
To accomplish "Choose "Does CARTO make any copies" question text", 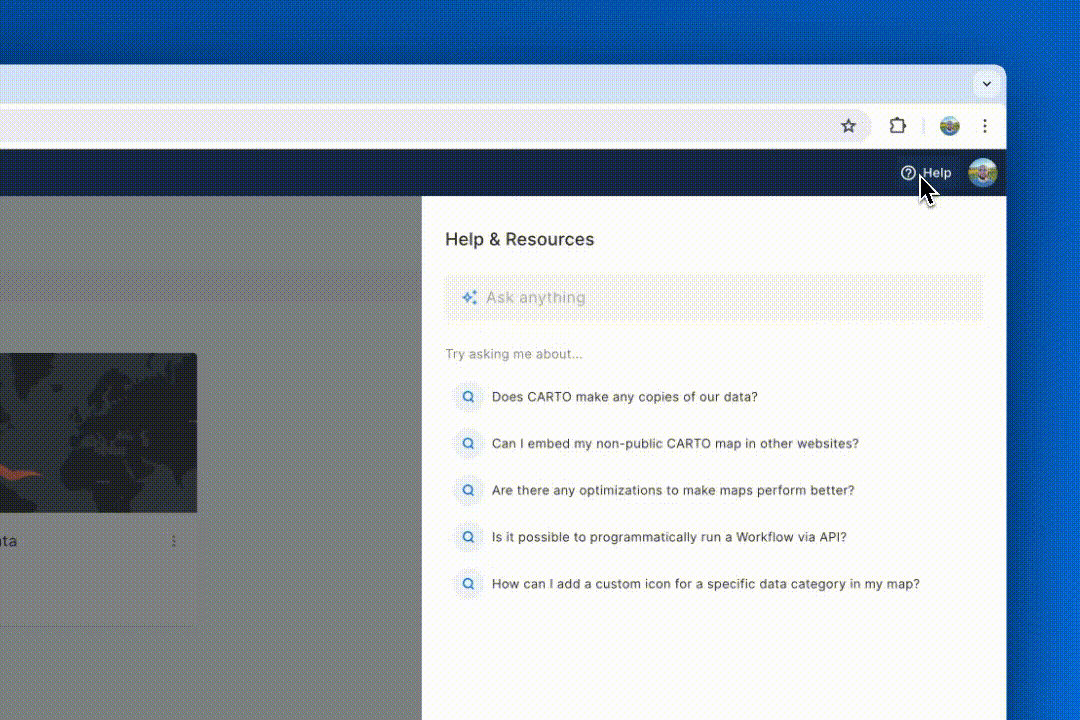I will [x=624, y=397].
